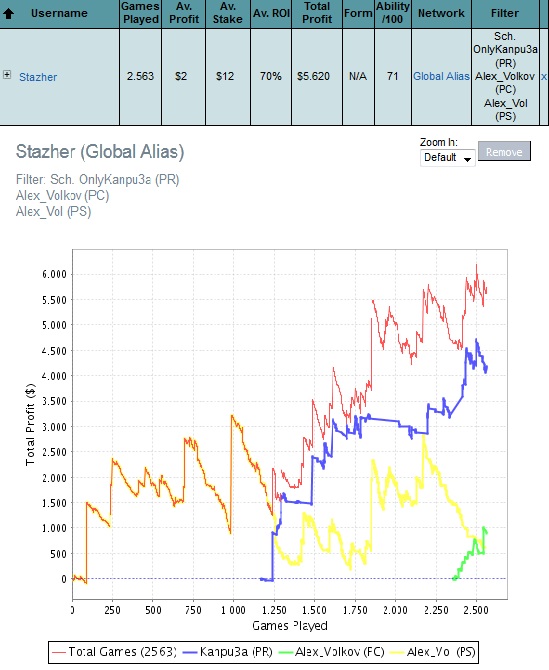This screenshot has width=549, height=670.
Task: Sort by Av. ROI column header
Action: 271,14
